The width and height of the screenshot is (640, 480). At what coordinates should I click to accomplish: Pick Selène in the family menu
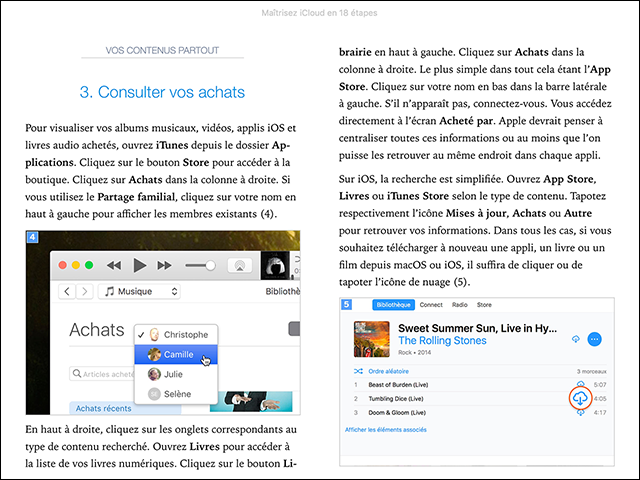point(176,394)
